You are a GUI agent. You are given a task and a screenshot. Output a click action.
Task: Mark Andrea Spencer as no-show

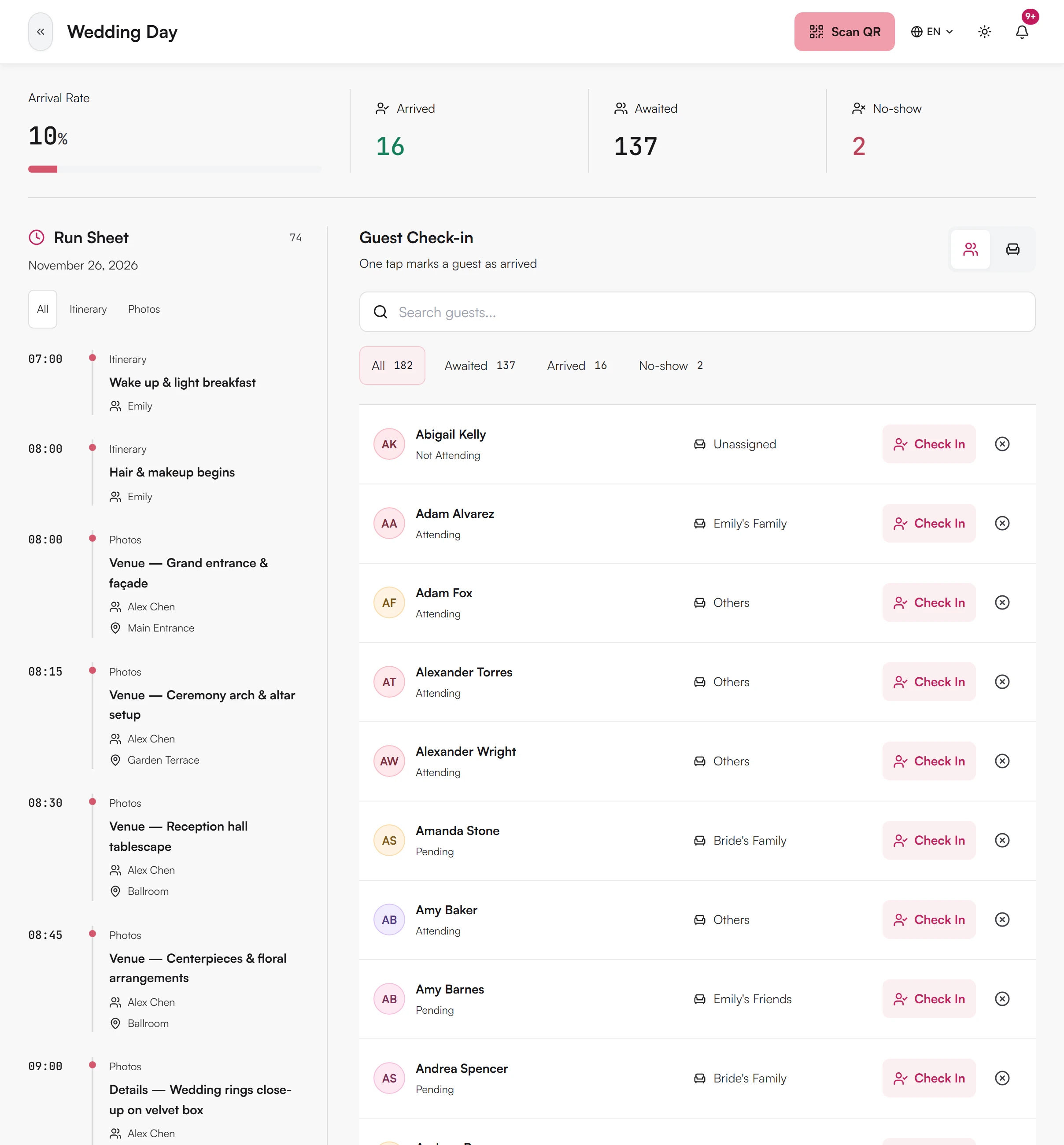pyautogui.click(x=1002, y=1078)
